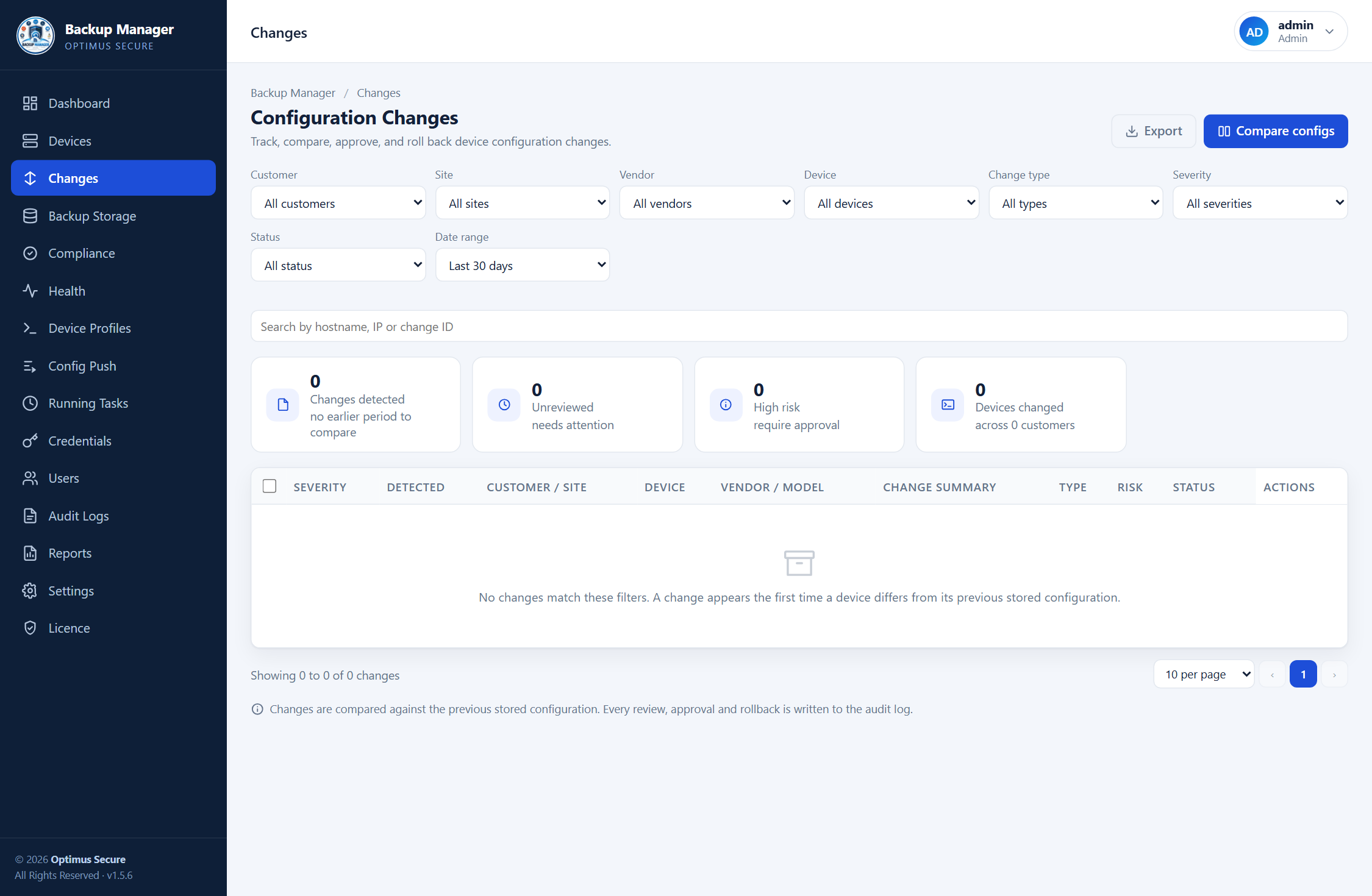Go to page 1 in pagination

pyautogui.click(x=1303, y=674)
